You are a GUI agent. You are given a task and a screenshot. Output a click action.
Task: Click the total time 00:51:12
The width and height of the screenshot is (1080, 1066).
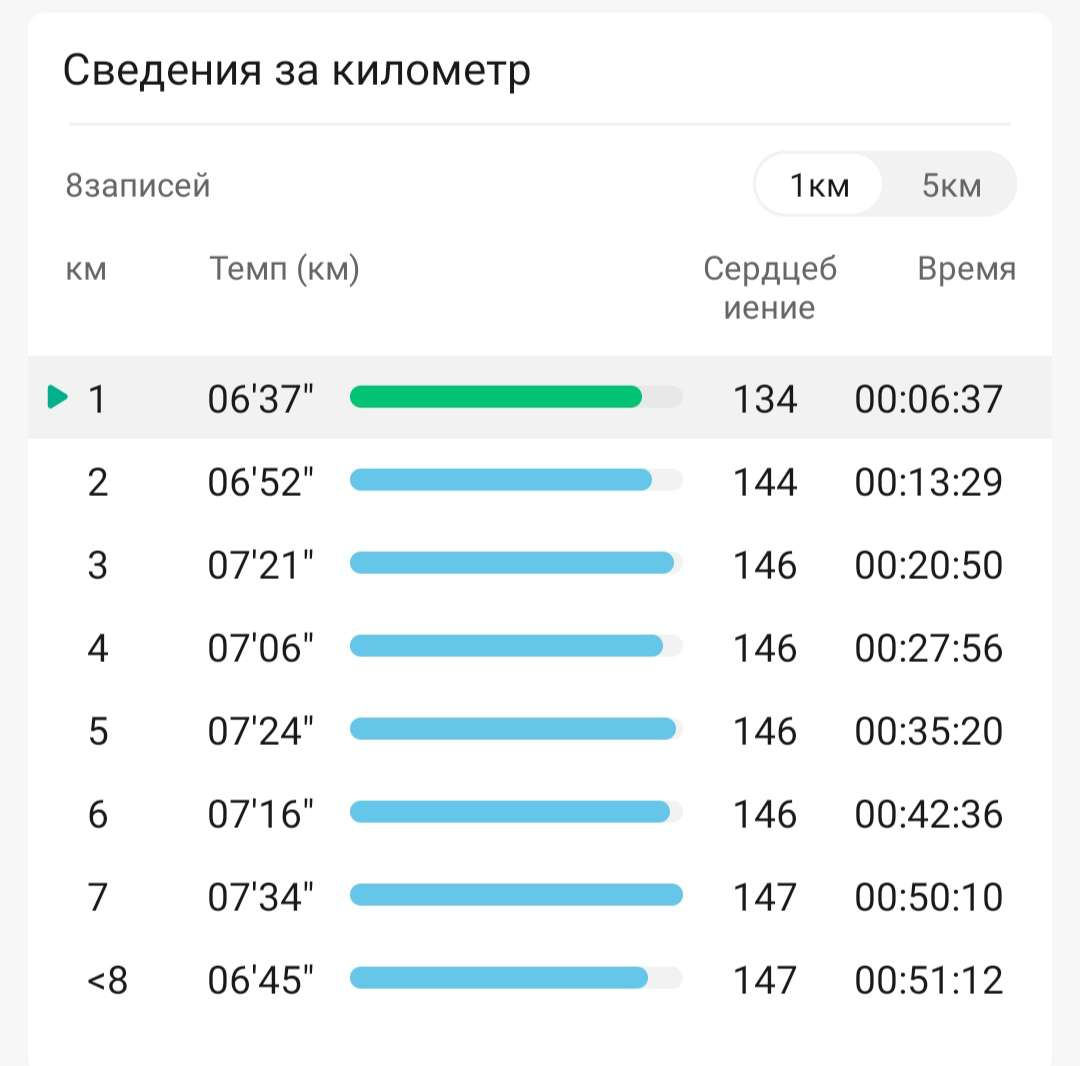click(928, 980)
